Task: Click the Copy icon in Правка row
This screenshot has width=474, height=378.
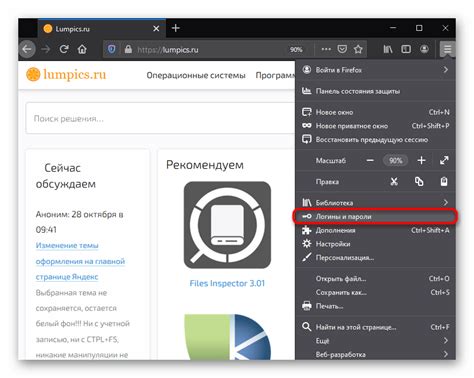Action: coord(419,181)
